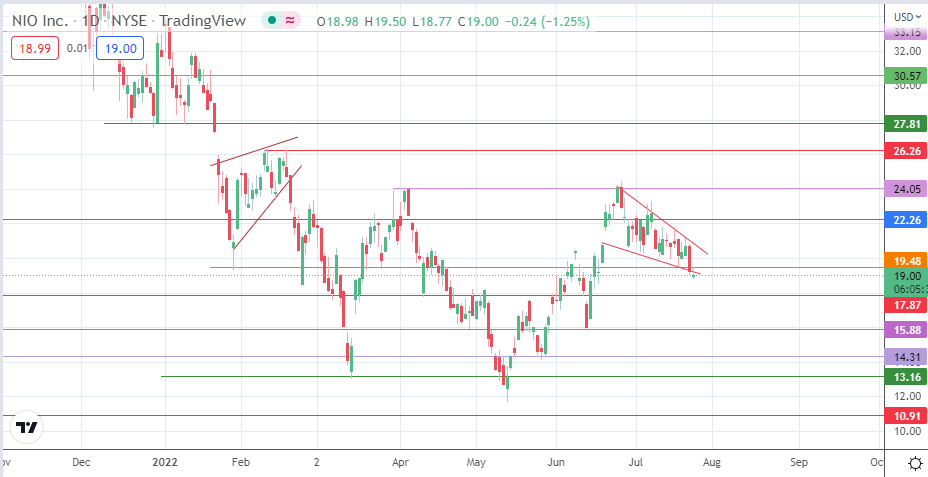The image size is (928, 477).
Task: Select the dark green 27.81 price label
Action: pyautogui.click(x=905, y=124)
